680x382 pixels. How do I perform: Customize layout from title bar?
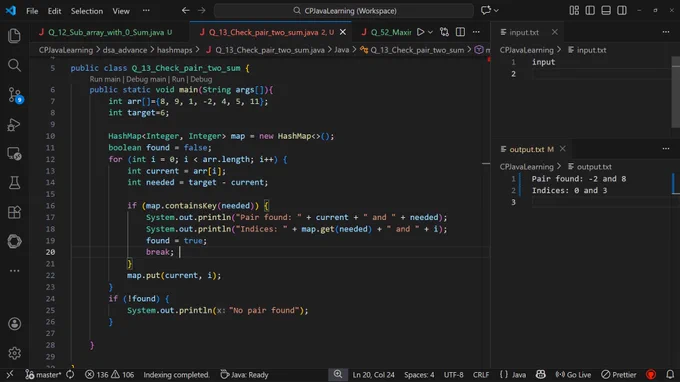pos(574,10)
